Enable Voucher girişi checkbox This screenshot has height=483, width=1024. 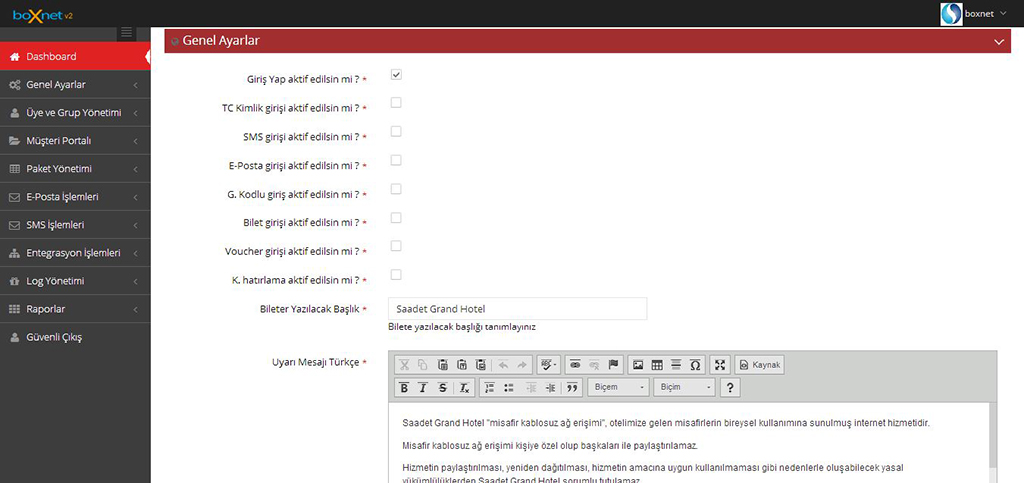[396, 246]
